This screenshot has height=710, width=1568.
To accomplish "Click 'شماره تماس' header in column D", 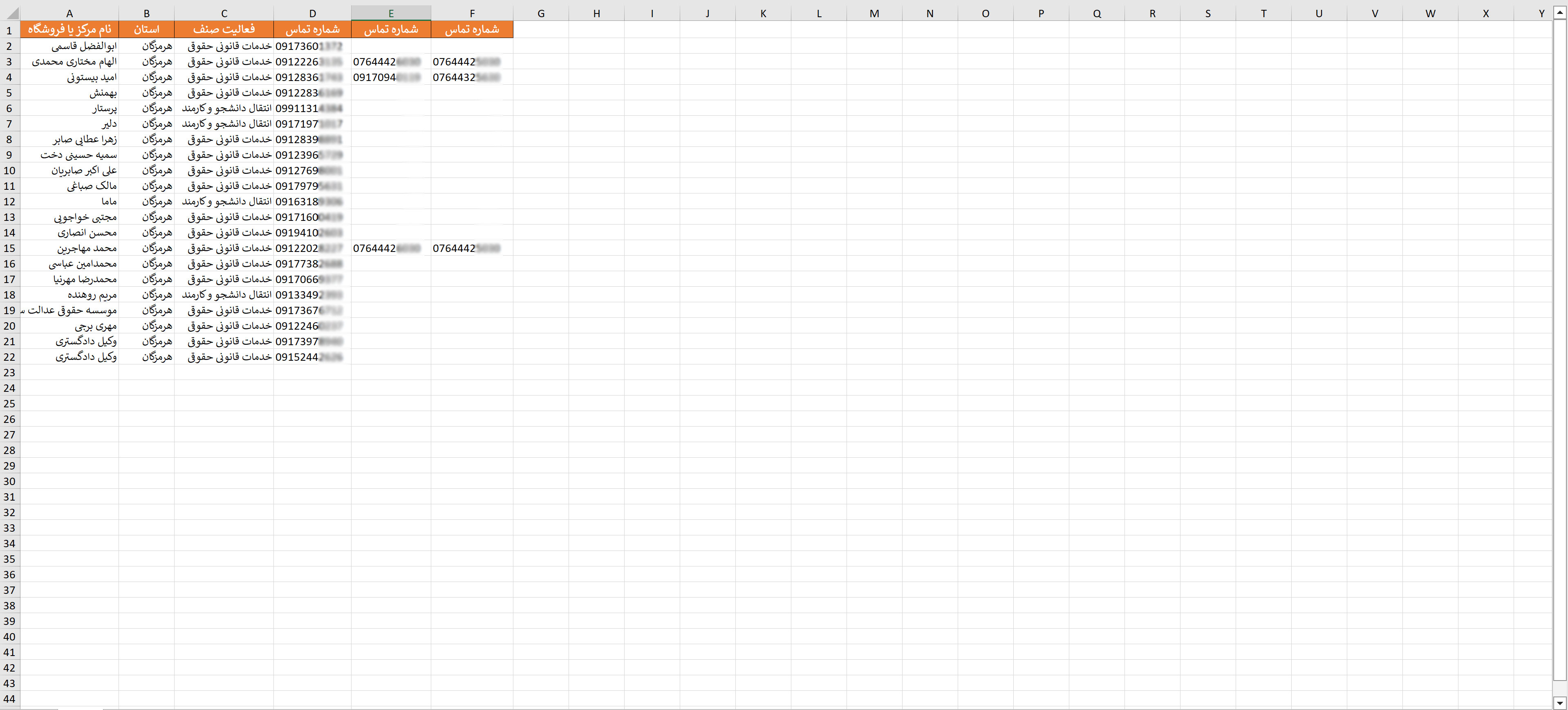I will pyautogui.click(x=312, y=29).
